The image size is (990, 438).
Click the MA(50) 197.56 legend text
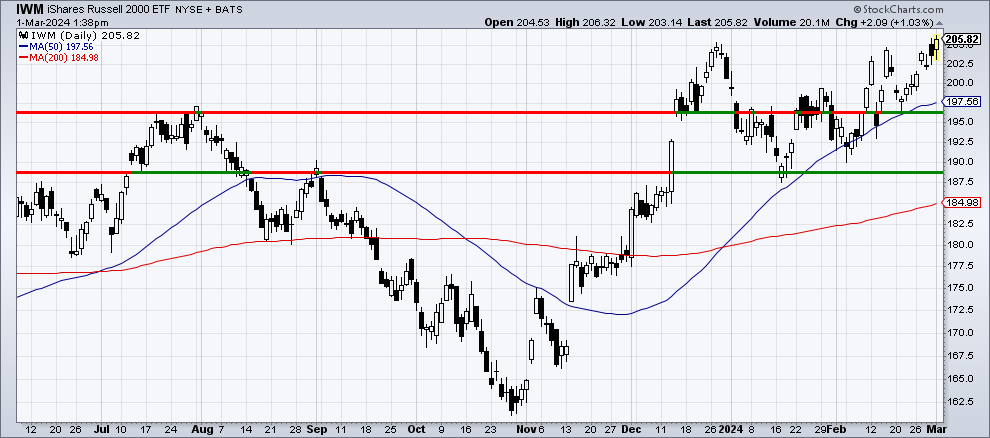[x=61, y=47]
